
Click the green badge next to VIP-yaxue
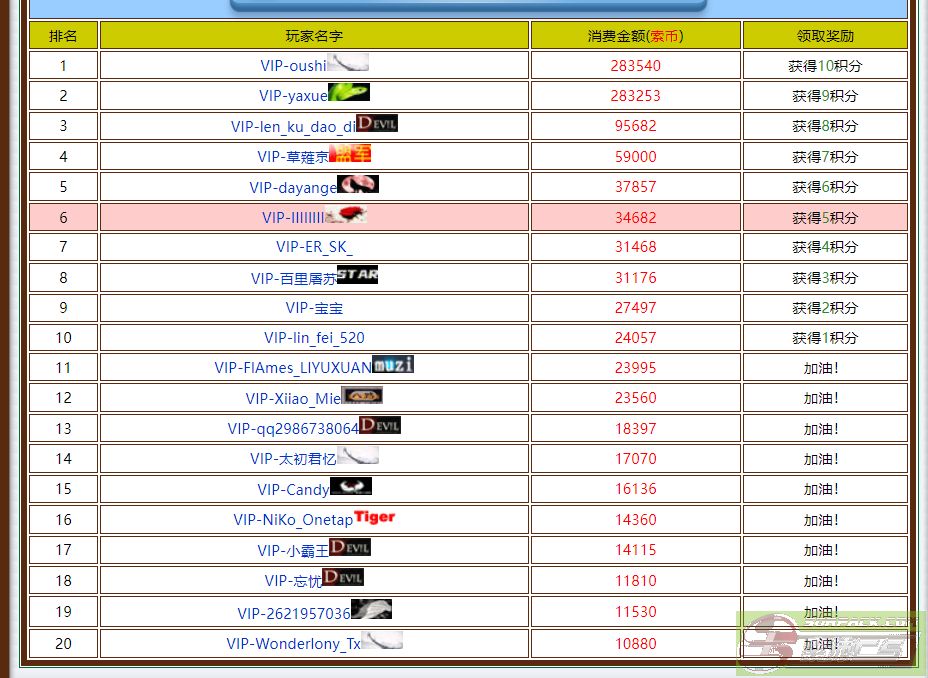[349, 92]
